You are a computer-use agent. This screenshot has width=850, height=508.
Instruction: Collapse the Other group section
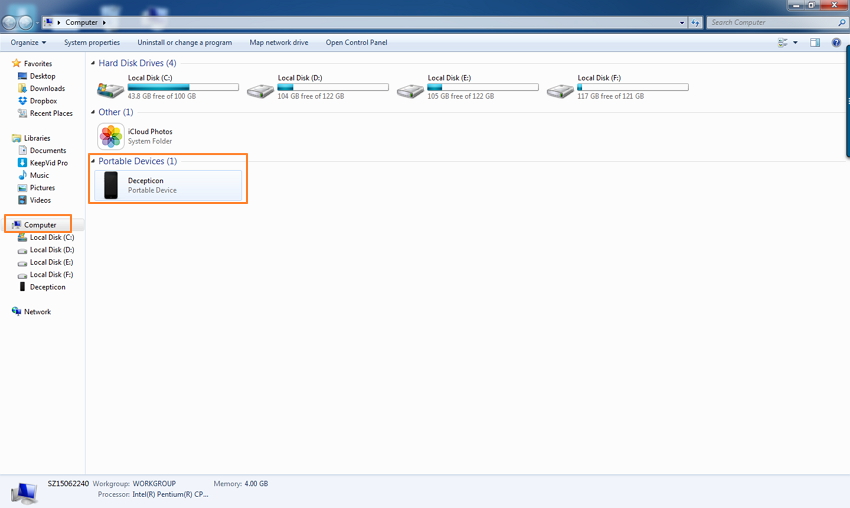94,113
